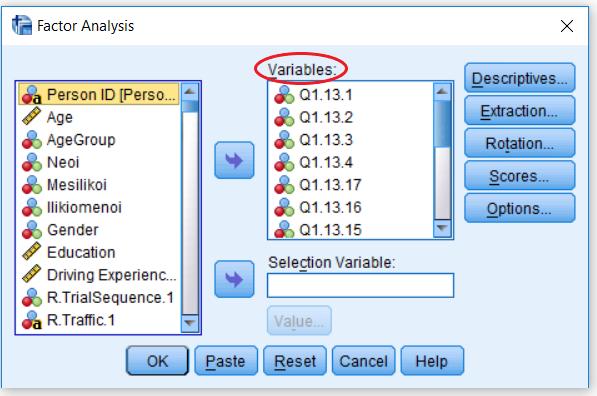Open the Extraction settings
Screen dimensions: 597x396
coord(520,111)
